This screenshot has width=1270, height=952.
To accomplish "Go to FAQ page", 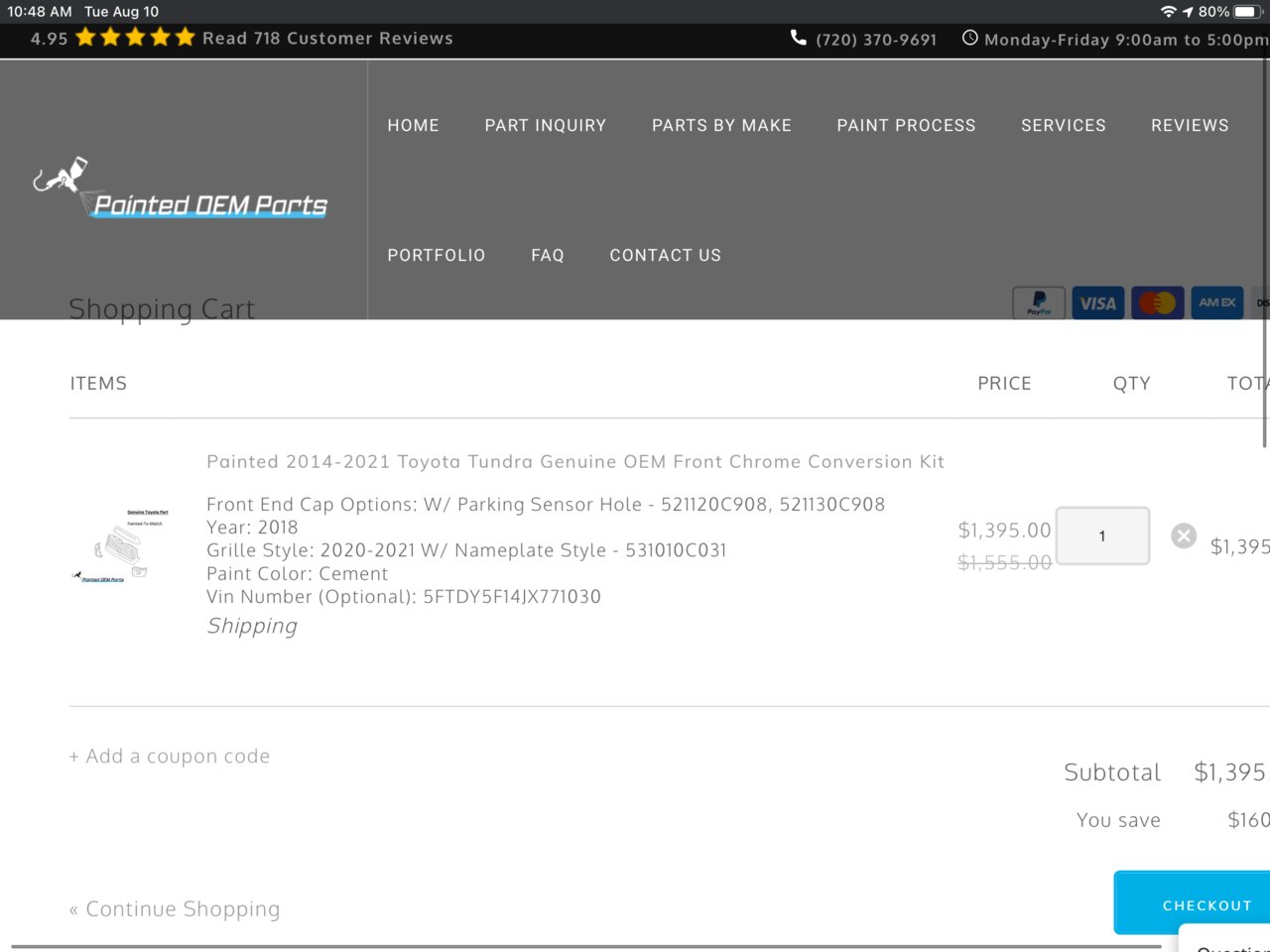I will coord(548,256).
